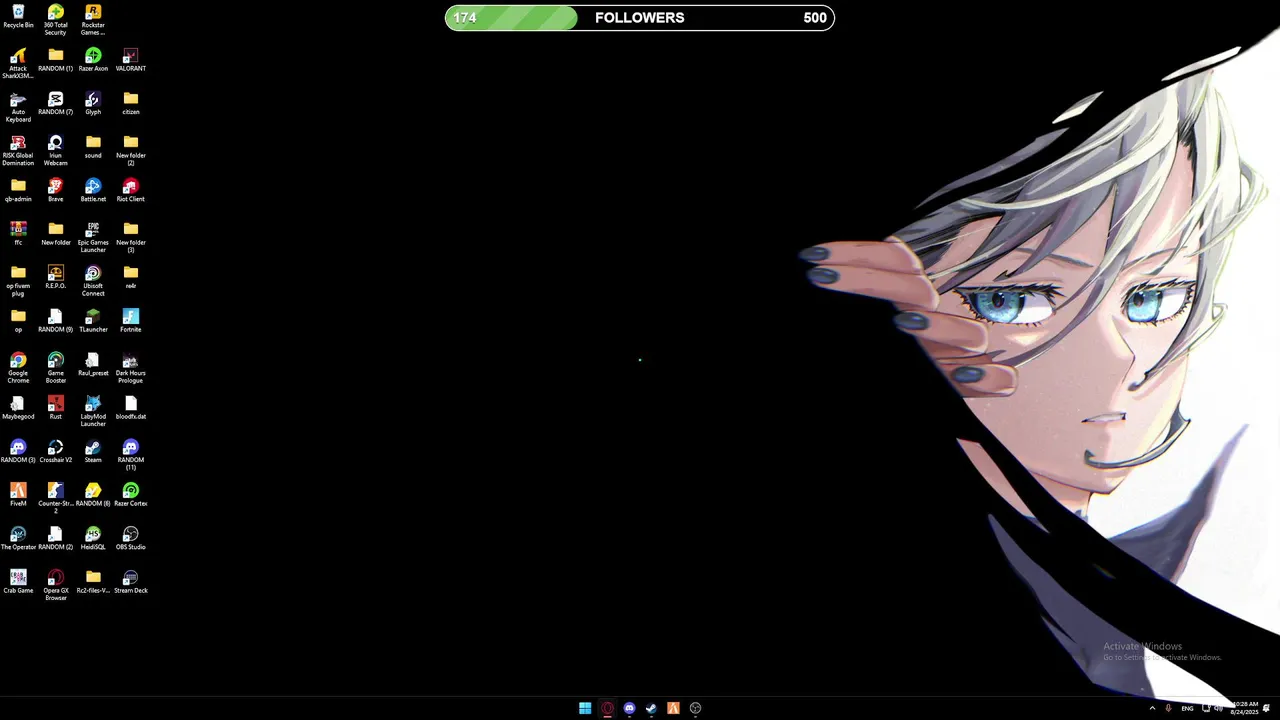Click the Rust game icon
Screen dimensions: 1280x720
click(x=55, y=407)
